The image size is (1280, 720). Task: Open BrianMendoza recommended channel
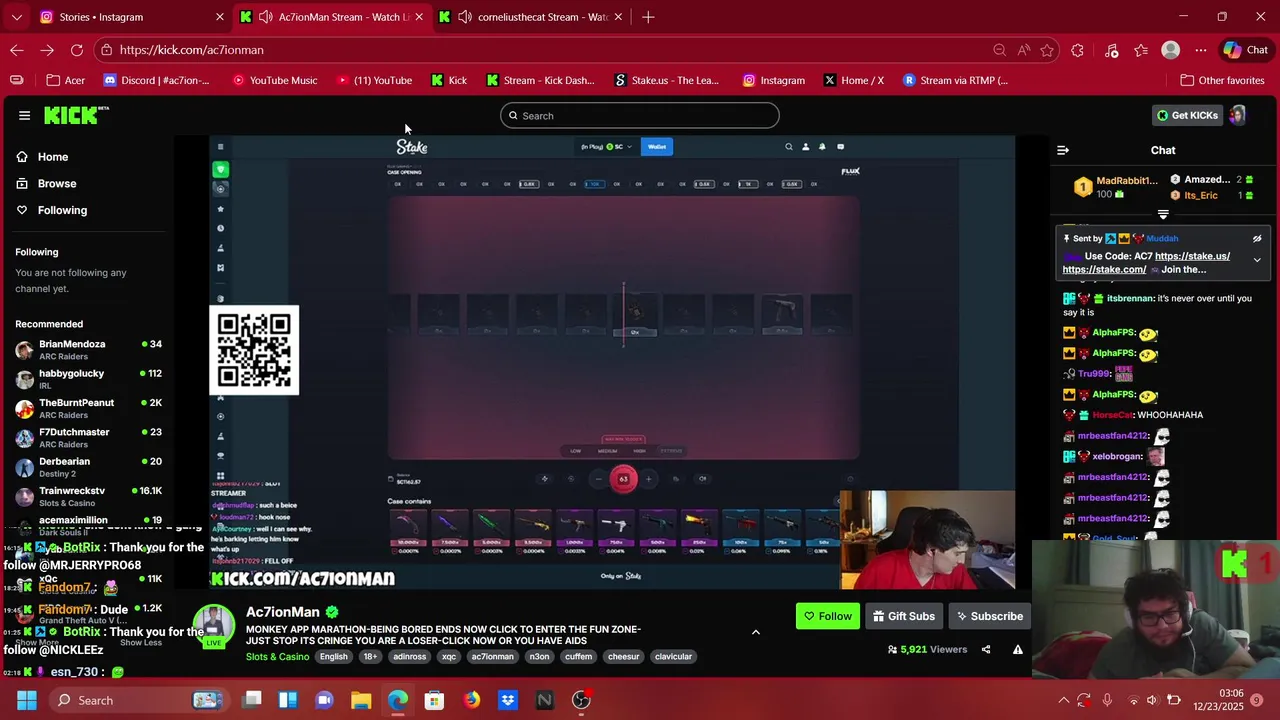point(88,349)
